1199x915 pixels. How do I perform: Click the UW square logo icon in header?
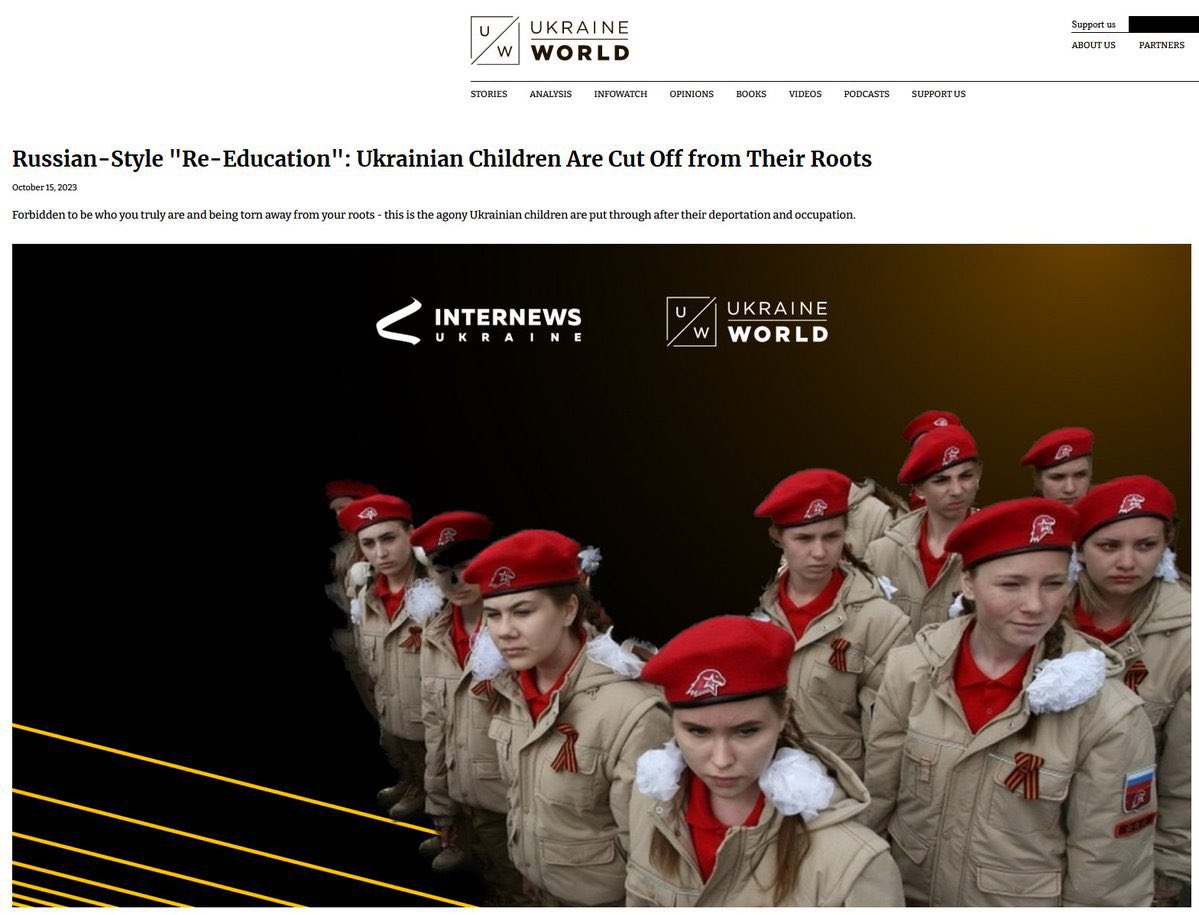pyautogui.click(x=495, y=41)
